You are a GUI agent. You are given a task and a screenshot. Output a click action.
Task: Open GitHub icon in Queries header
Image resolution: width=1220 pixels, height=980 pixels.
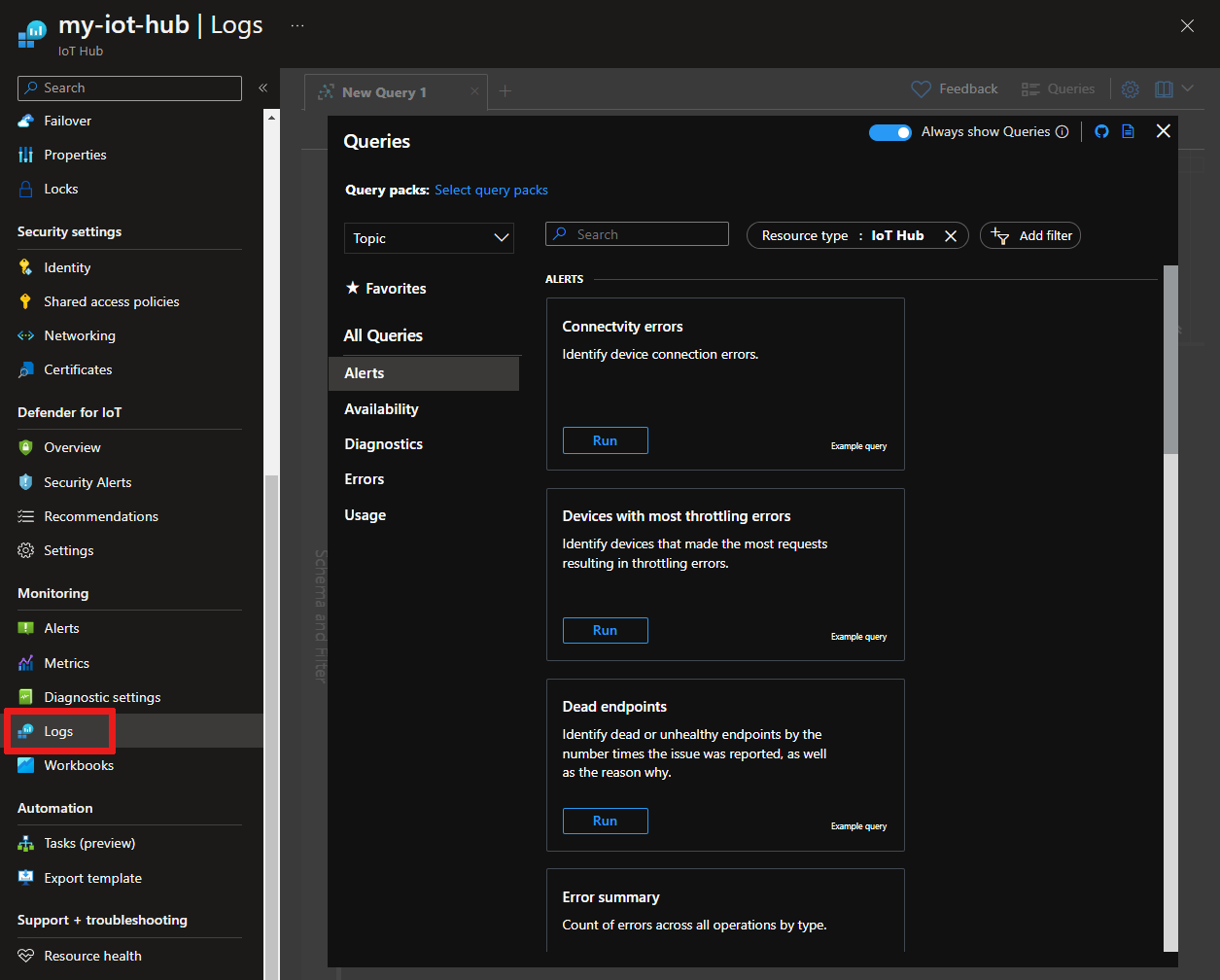click(x=1101, y=131)
